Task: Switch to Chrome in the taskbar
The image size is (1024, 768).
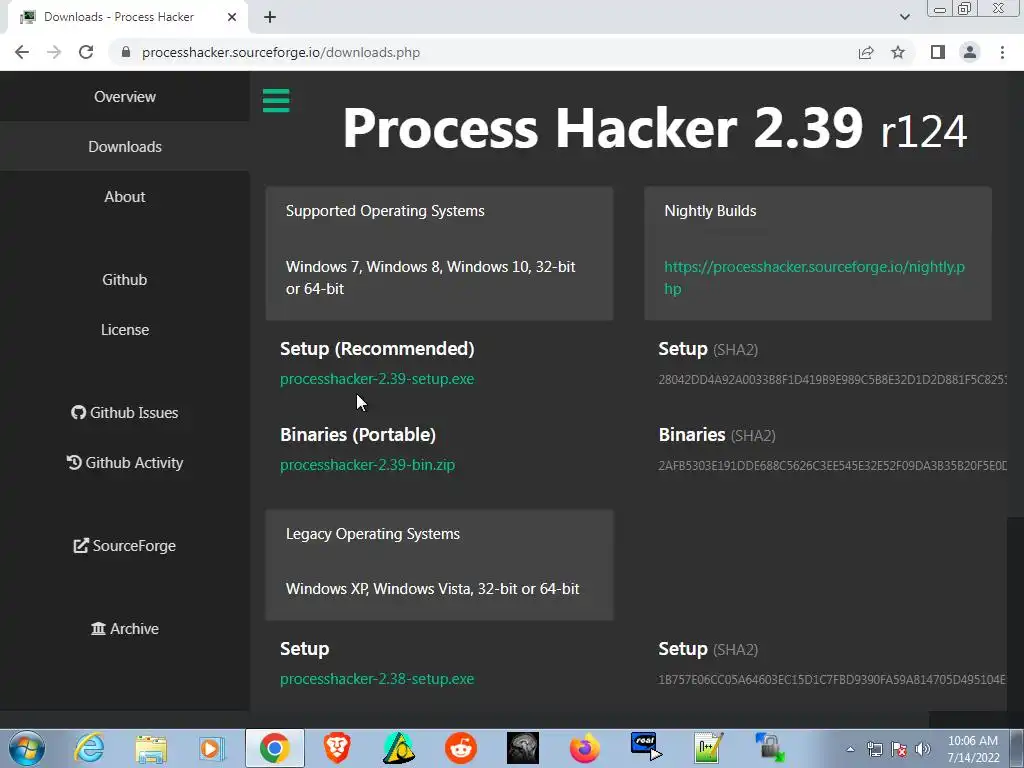Action: [x=274, y=748]
